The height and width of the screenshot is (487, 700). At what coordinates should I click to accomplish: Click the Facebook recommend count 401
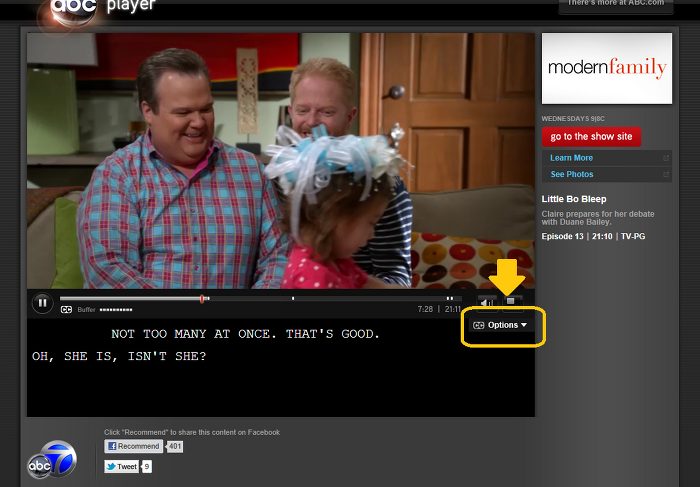(175, 446)
